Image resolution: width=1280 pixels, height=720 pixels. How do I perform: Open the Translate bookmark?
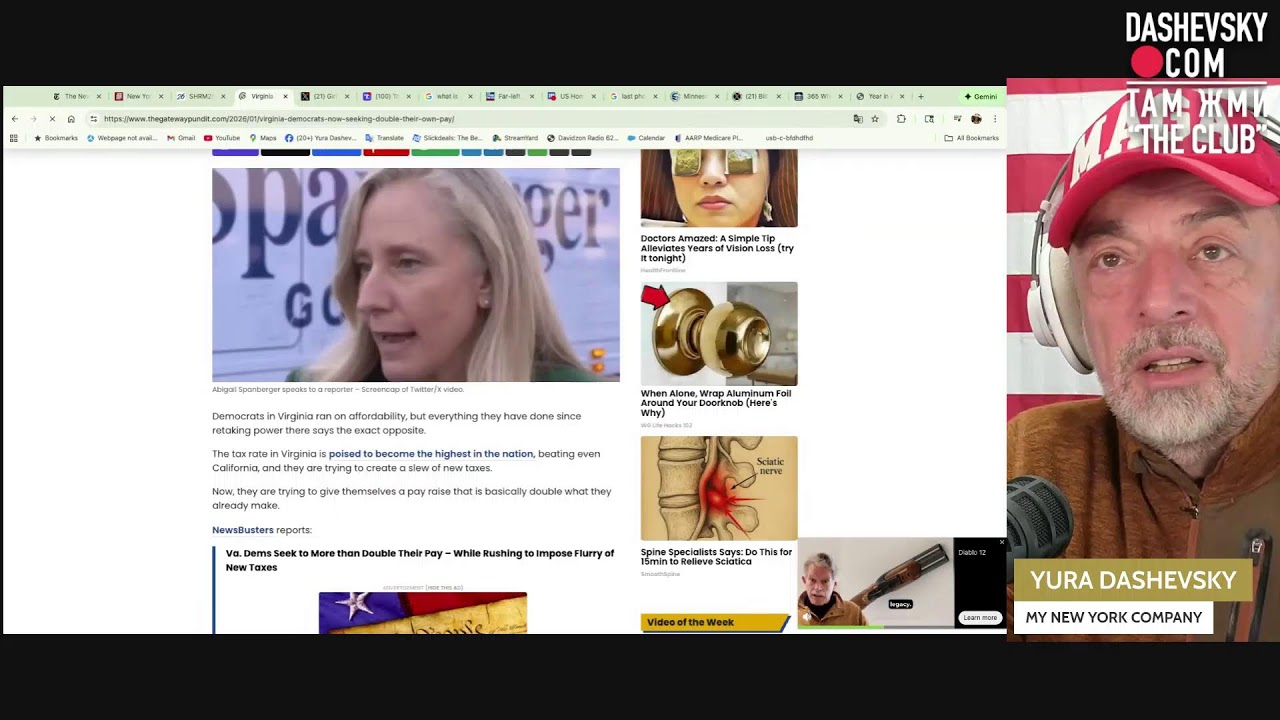(x=385, y=138)
